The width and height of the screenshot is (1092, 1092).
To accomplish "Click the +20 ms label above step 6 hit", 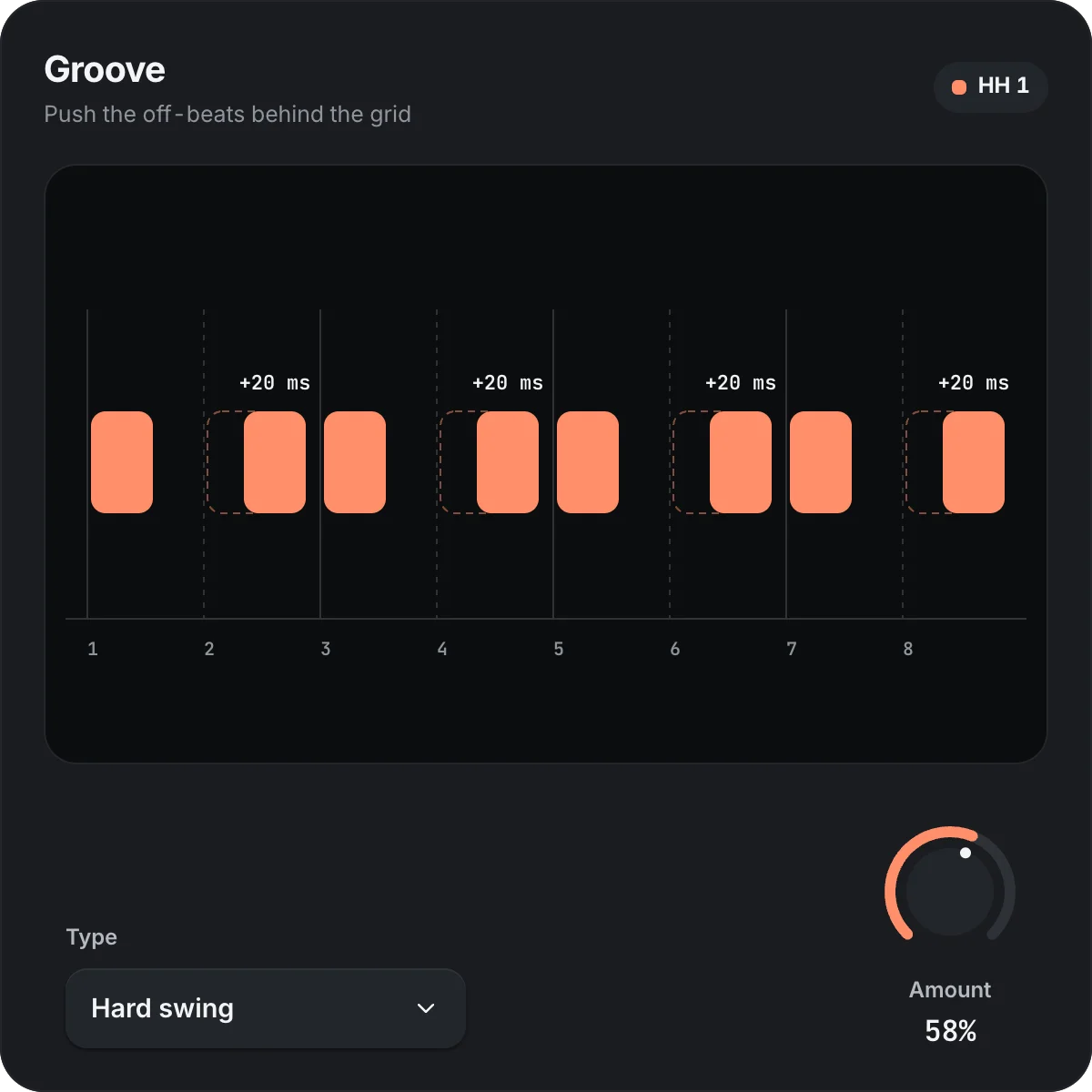I will [x=741, y=383].
